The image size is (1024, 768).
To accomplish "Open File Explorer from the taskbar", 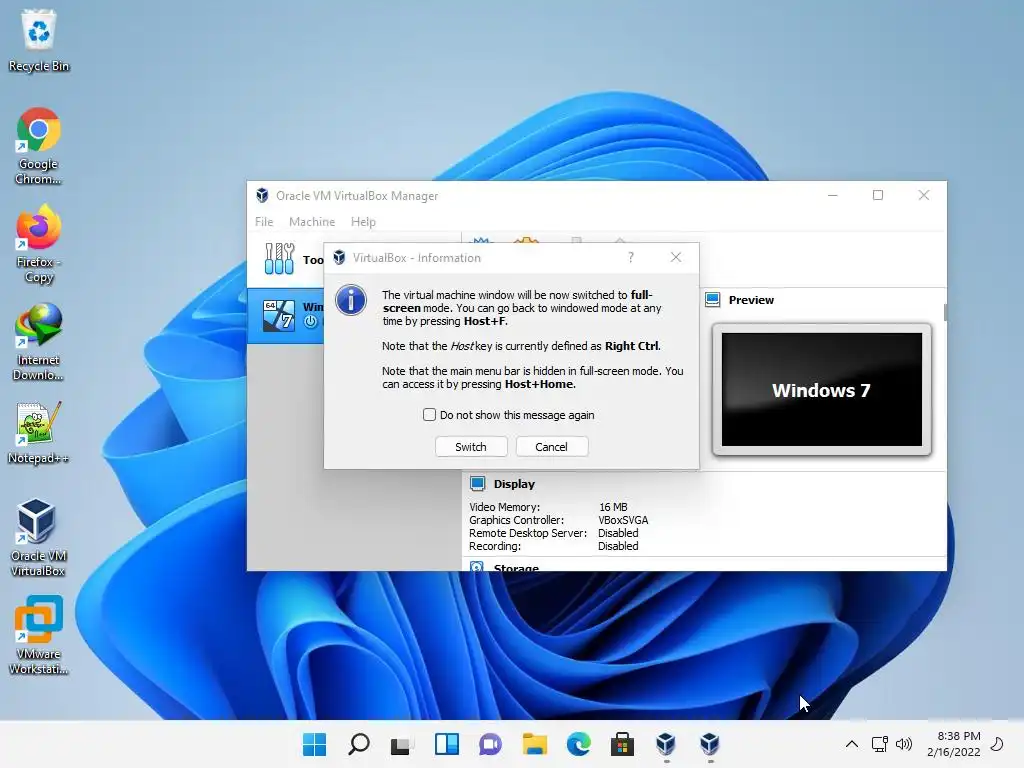I will pos(534,744).
